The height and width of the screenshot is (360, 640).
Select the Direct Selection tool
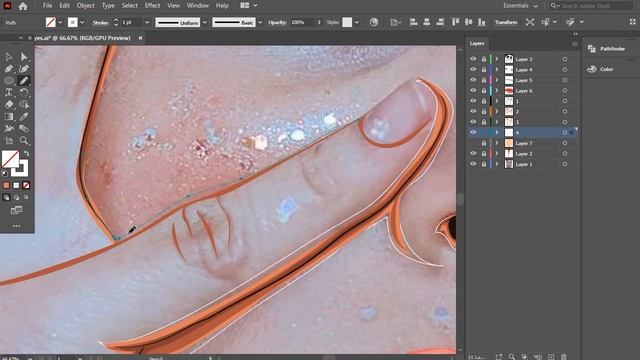click(24, 57)
